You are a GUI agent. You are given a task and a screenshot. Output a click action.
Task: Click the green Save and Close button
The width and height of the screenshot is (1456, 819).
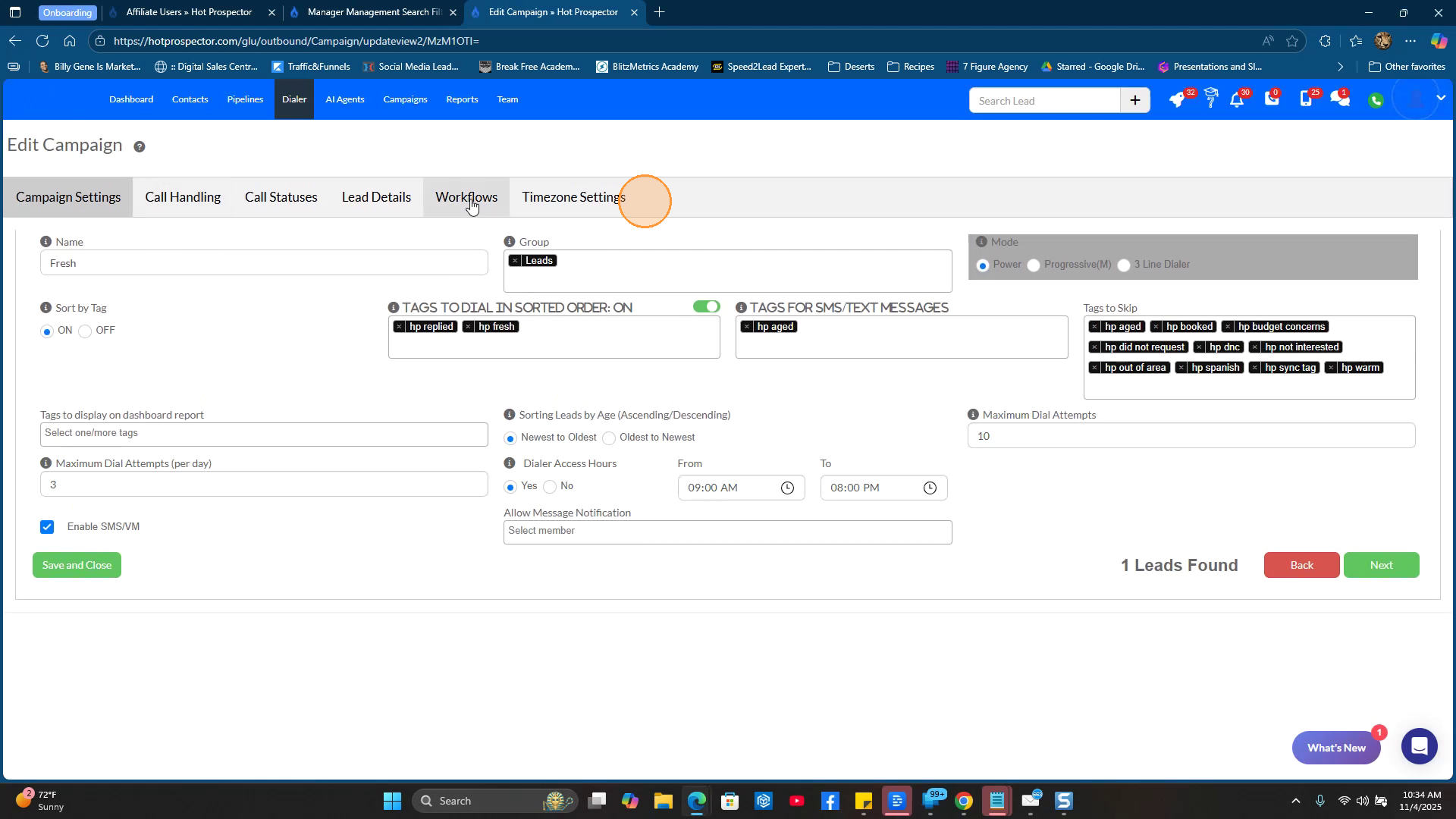click(77, 565)
